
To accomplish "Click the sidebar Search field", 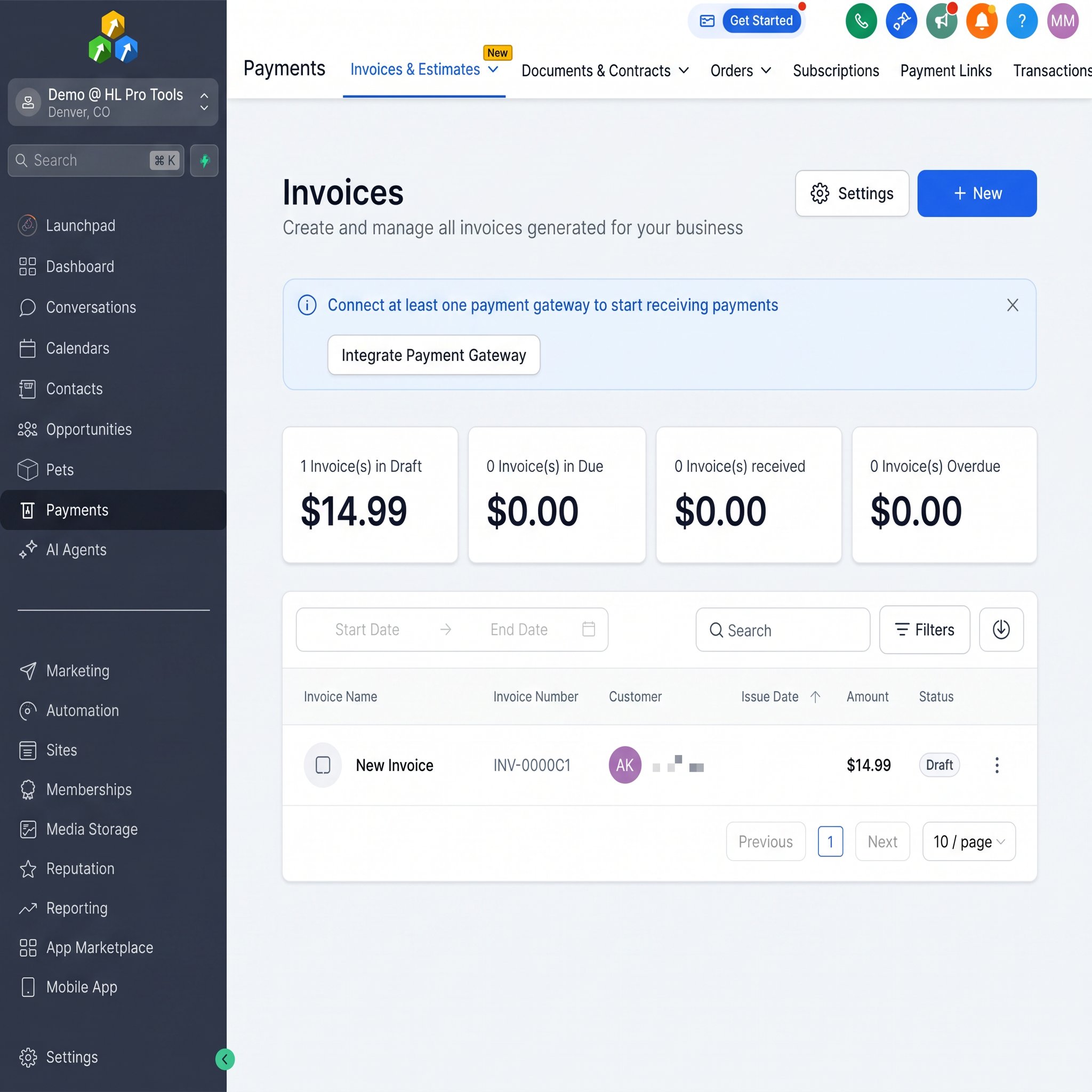I will pos(96,160).
